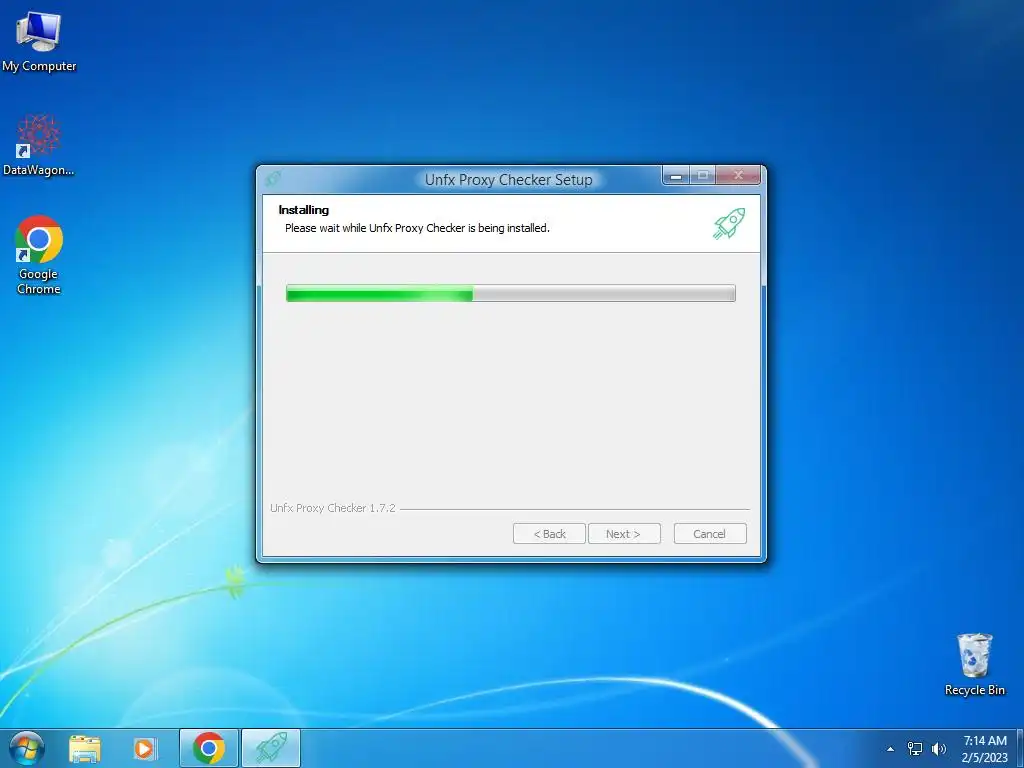Click the installation progress bar
The height and width of the screenshot is (768, 1024).
pos(511,293)
